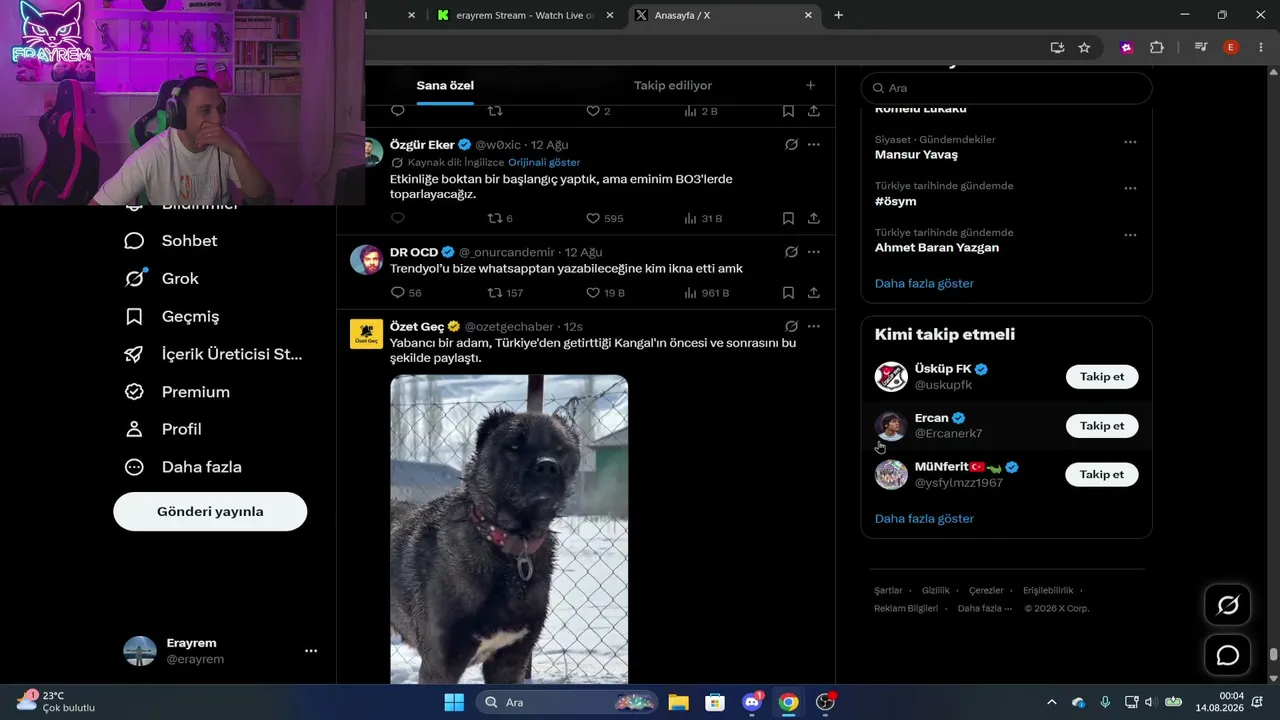The image size is (1280, 720).
Task: Open Chrome extensions puzzle icon
Action: point(1157,47)
